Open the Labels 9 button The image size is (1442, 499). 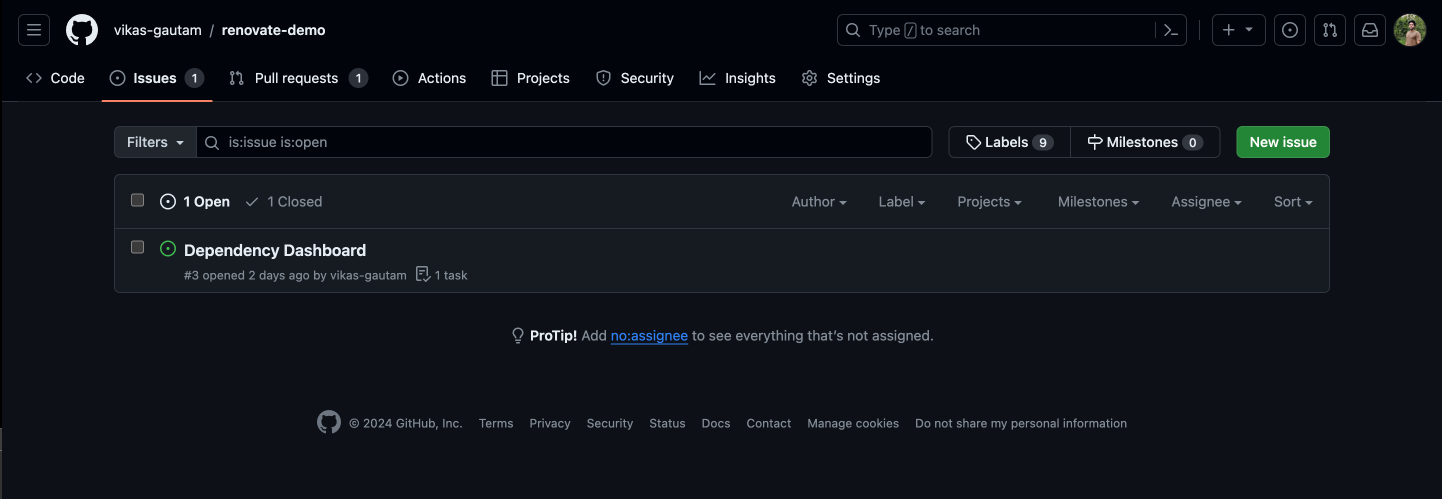click(1009, 142)
